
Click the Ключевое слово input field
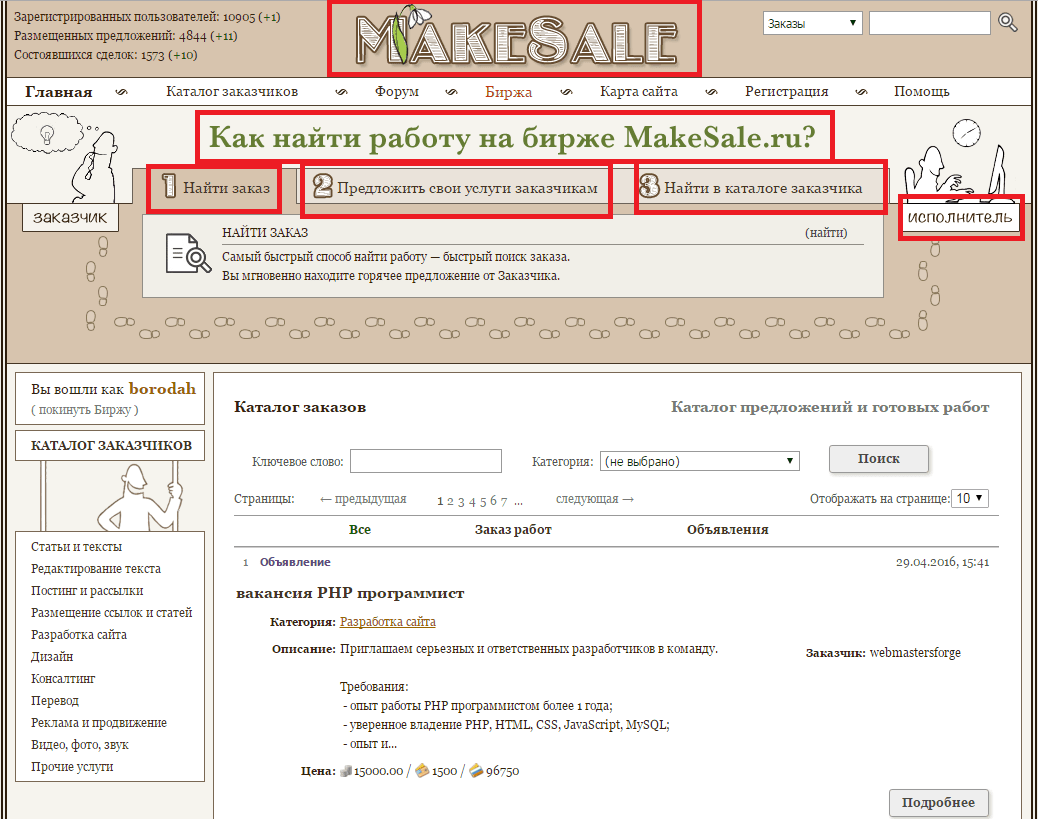tap(426, 461)
